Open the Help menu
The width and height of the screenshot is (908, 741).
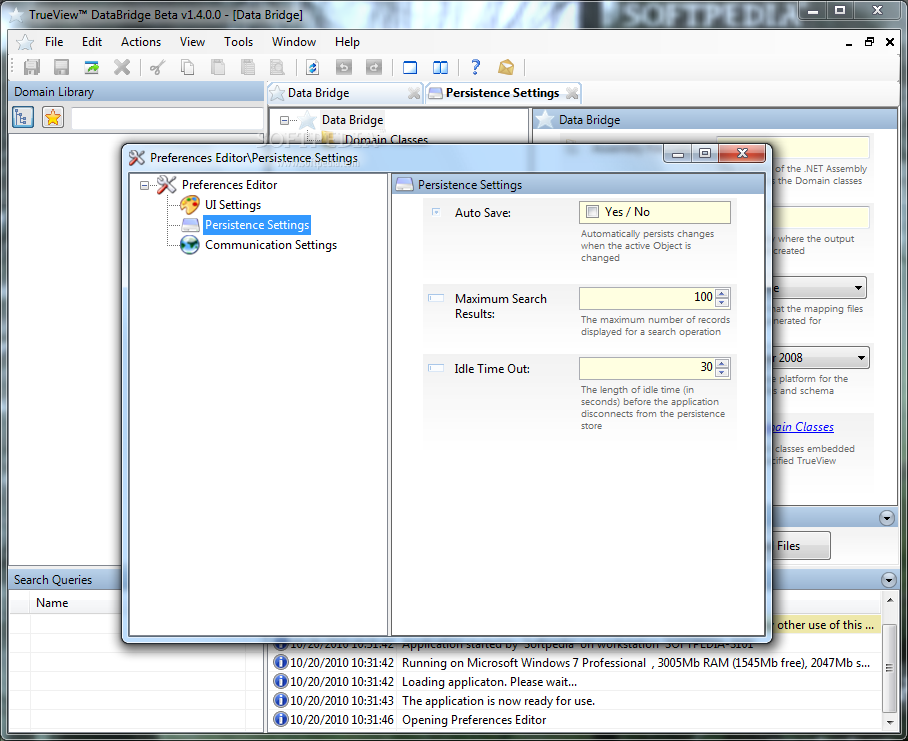(x=347, y=42)
